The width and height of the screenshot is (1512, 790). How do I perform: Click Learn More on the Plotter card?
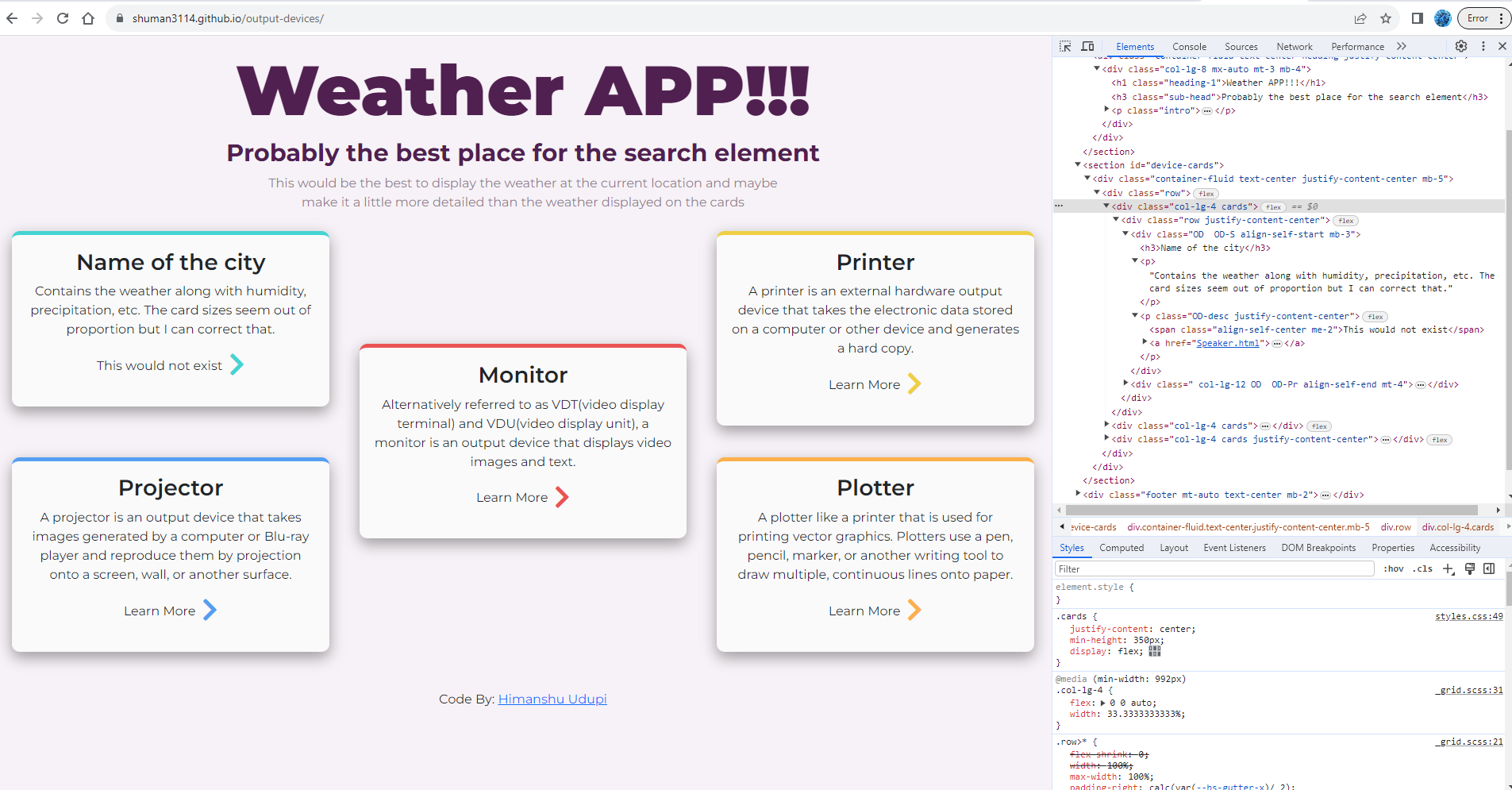(864, 611)
